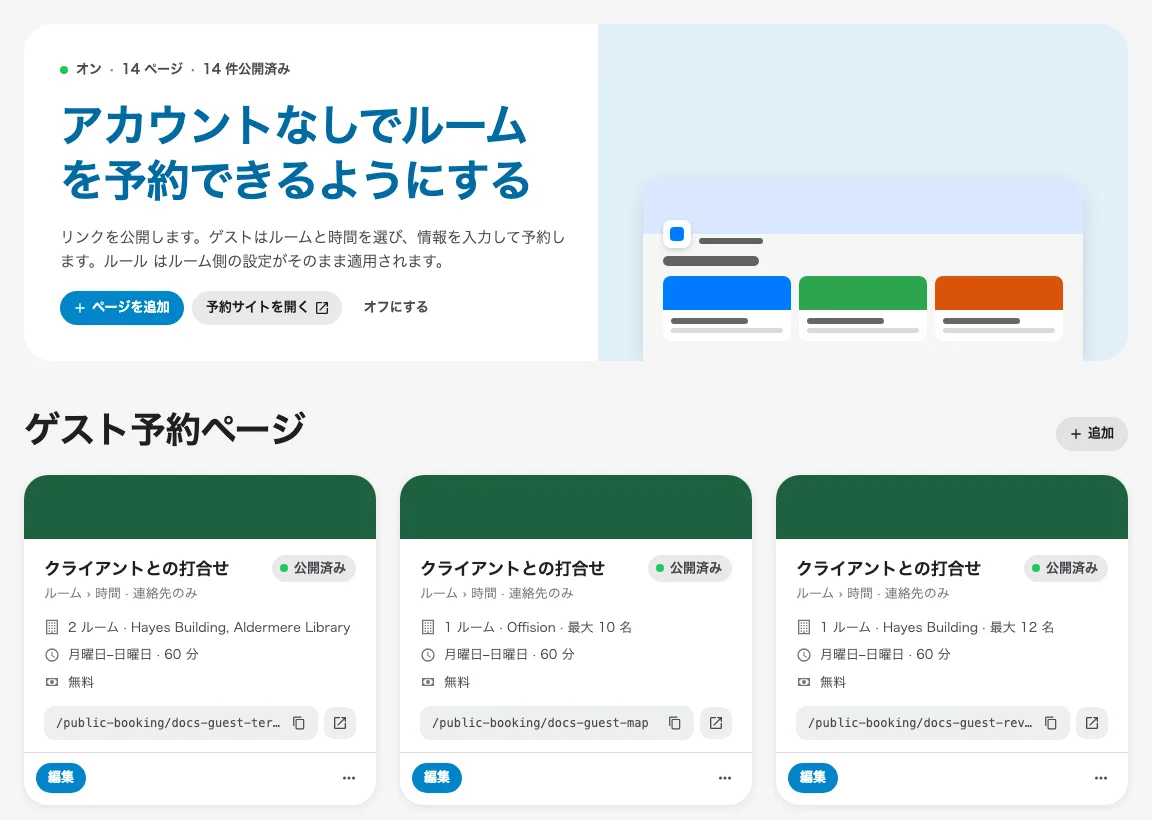Viewport: 1152px width, 820px height.
Task: Open 予約サイトを開く booking site button
Action: pyautogui.click(x=267, y=307)
